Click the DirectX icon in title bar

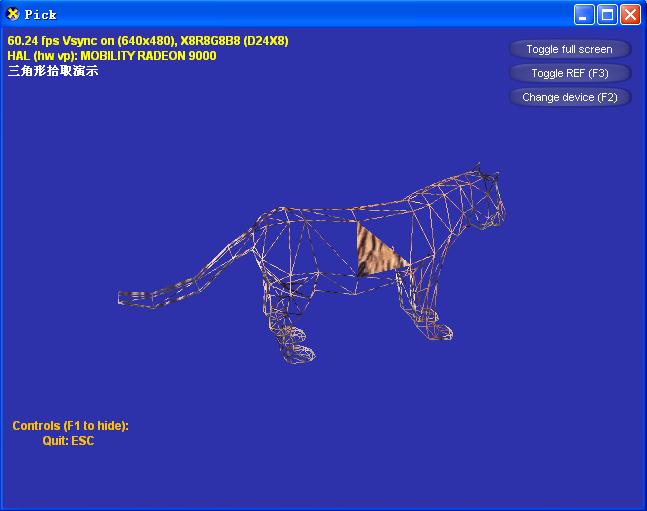coord(13,14)
